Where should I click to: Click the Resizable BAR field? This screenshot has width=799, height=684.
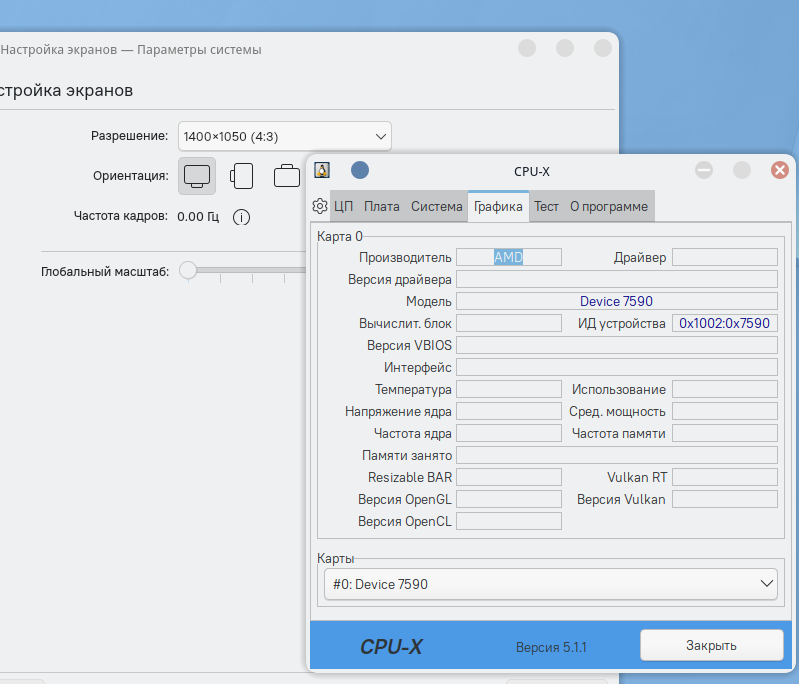(509, 477)
